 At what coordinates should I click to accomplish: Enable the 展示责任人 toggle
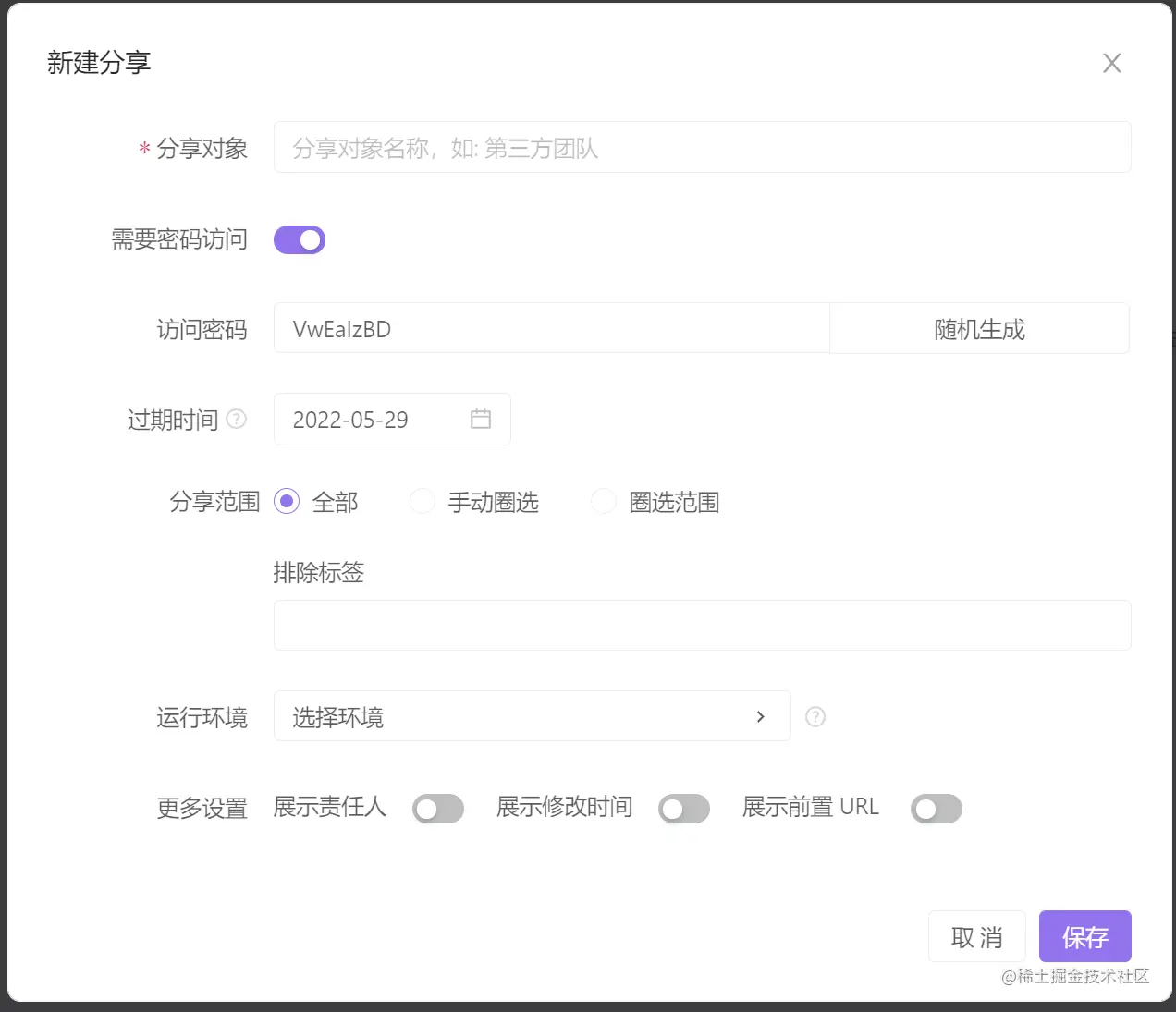(x=438, y=808)
